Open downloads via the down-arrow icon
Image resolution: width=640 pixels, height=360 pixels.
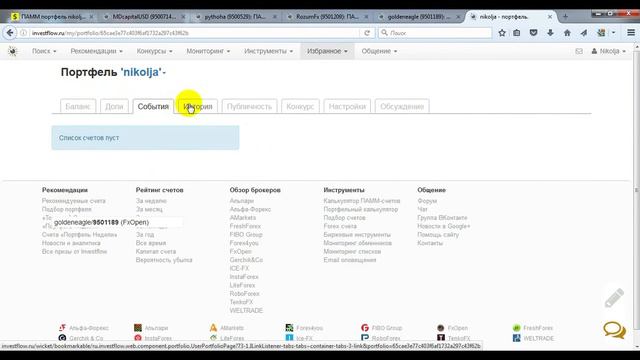point(550,33)
